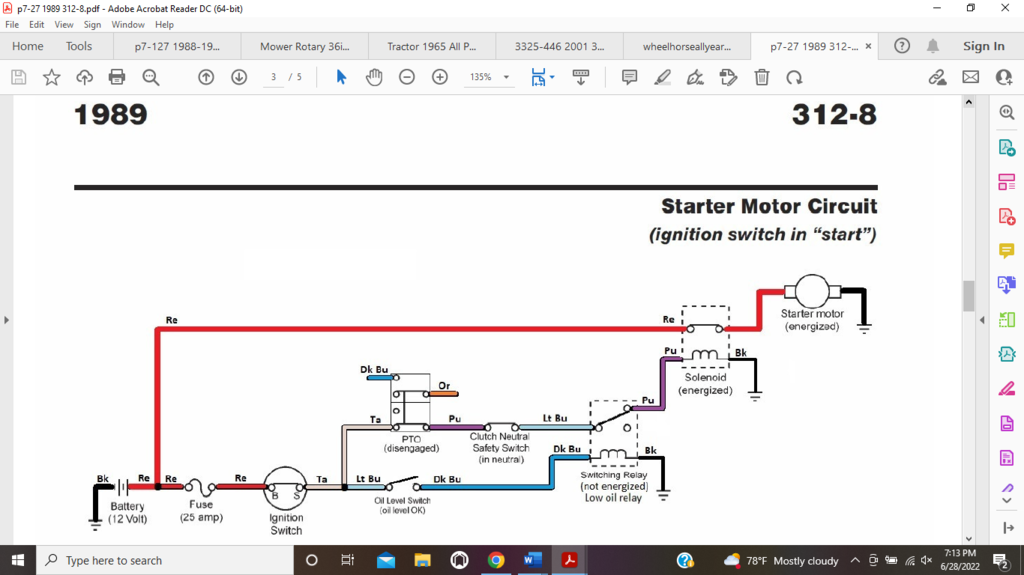Select the Hand pan tool
The image size is (1024, 575).
pos(374,77)
